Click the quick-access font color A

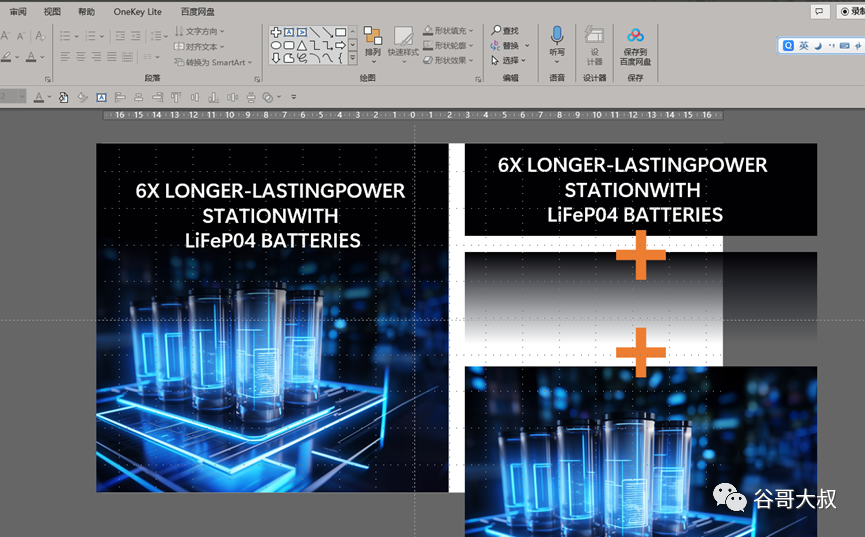[x=38, y=98]
